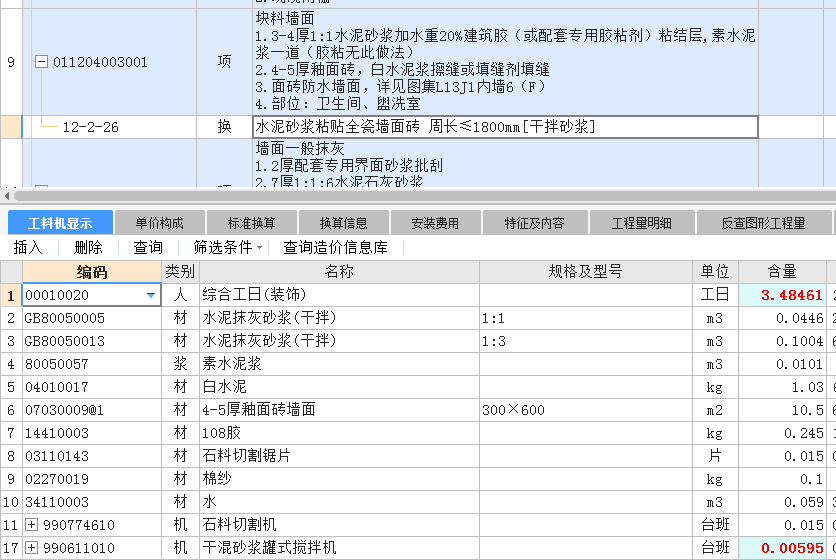
Task: Click the quota name field 水泥砂浆粘贴全瓷墙面砖
Action: 505,127
